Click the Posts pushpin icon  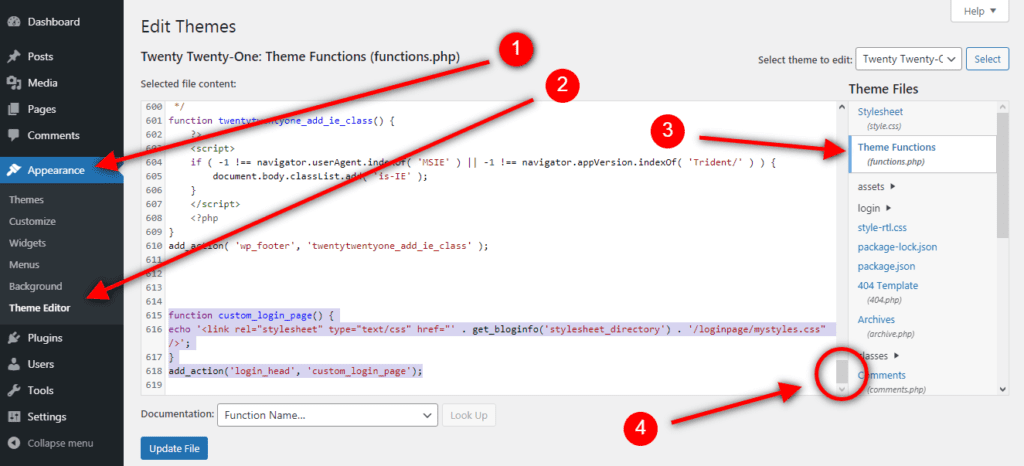(x=13, y=57)
